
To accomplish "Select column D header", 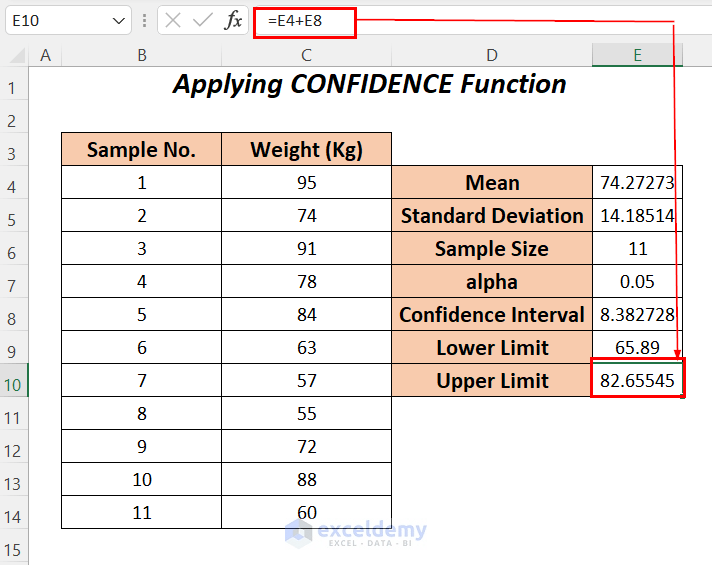I will [x=492, y=55].
